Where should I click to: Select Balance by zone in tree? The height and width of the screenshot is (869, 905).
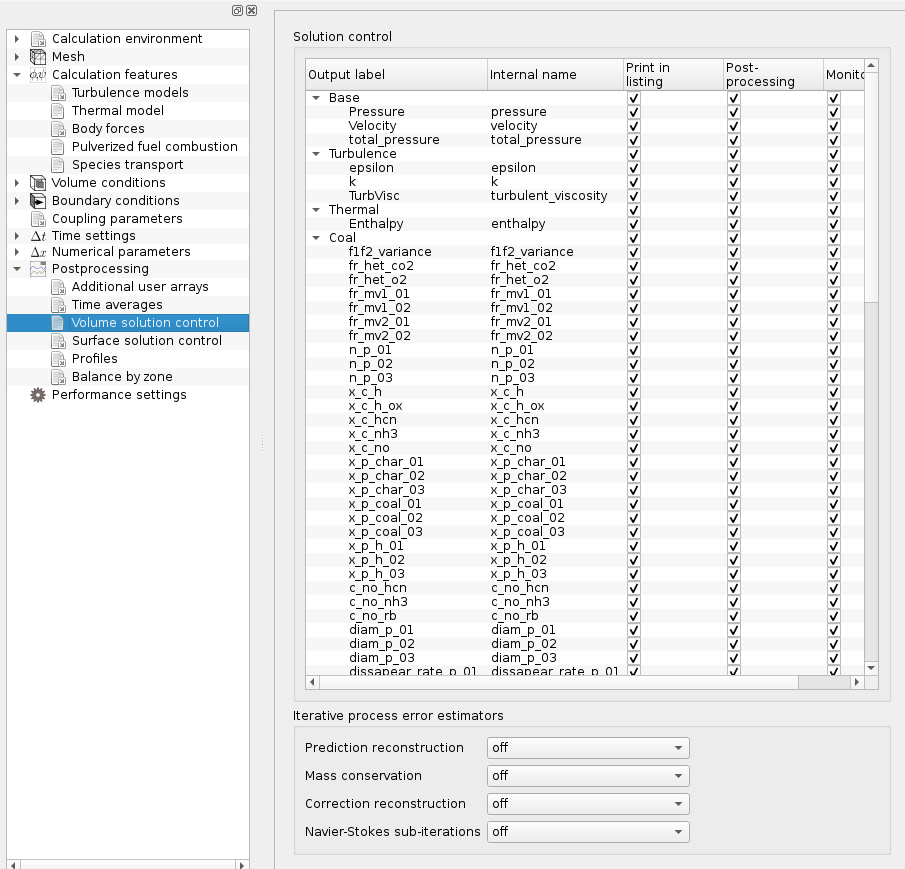(122, 376)
